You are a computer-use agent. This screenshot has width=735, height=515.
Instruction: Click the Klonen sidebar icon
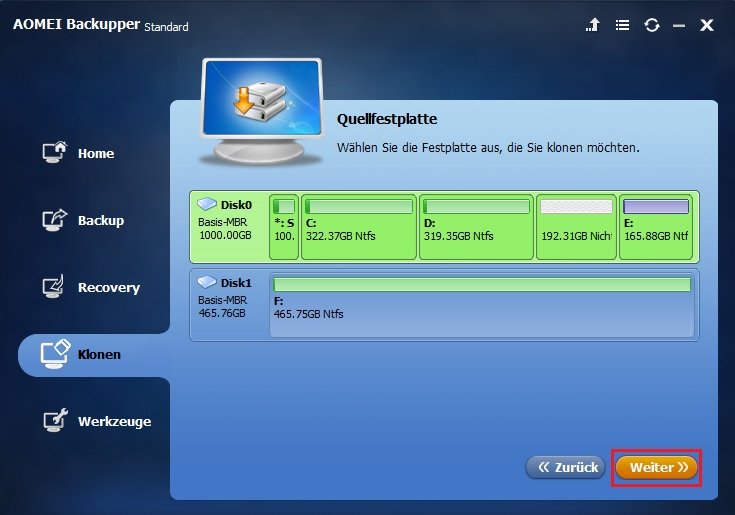coord(55,354)
